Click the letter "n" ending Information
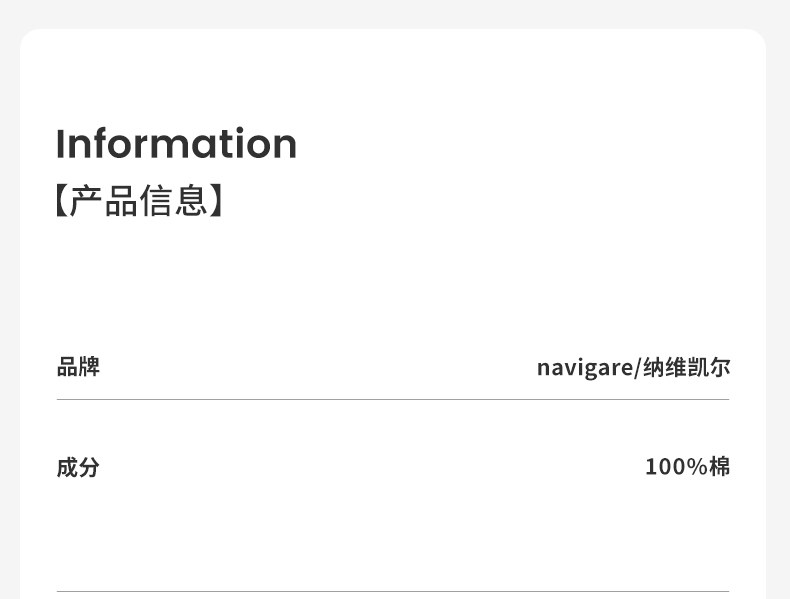The height and width of the screenshot is (599, 790). [285, 146]
